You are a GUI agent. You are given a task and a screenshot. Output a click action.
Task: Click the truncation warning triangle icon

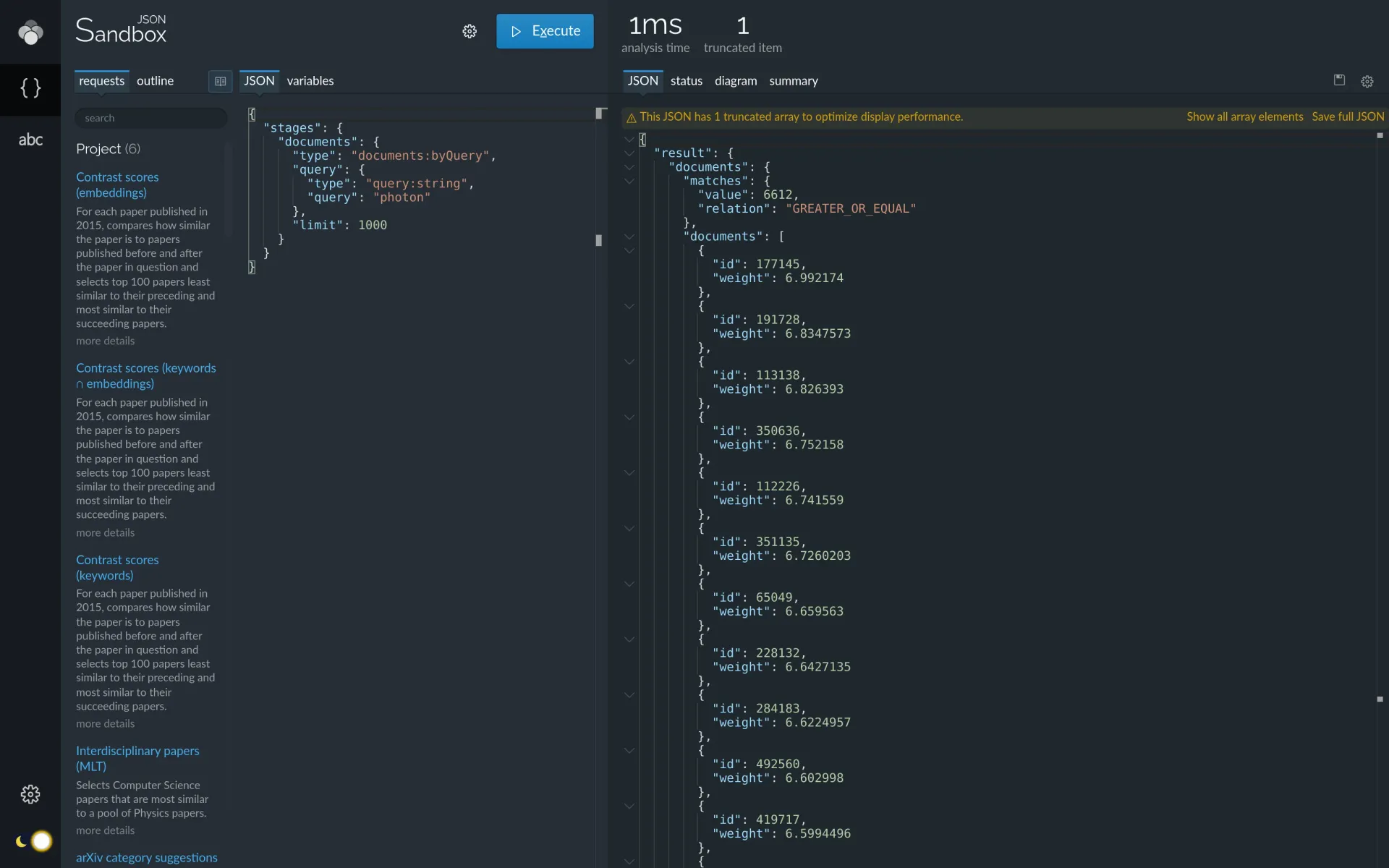tap(631, 118)
